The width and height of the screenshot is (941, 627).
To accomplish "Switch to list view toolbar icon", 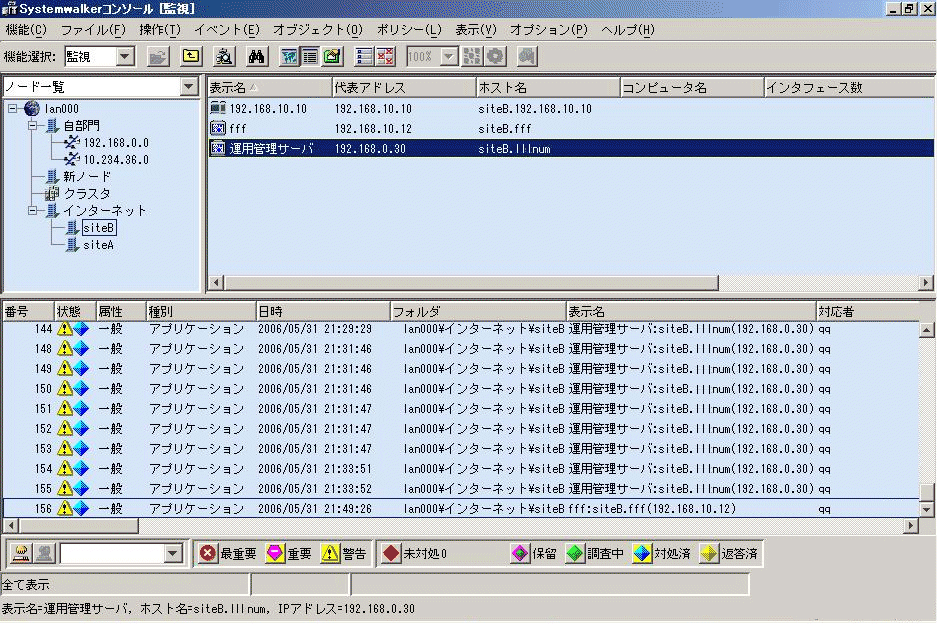I will 310,57.
